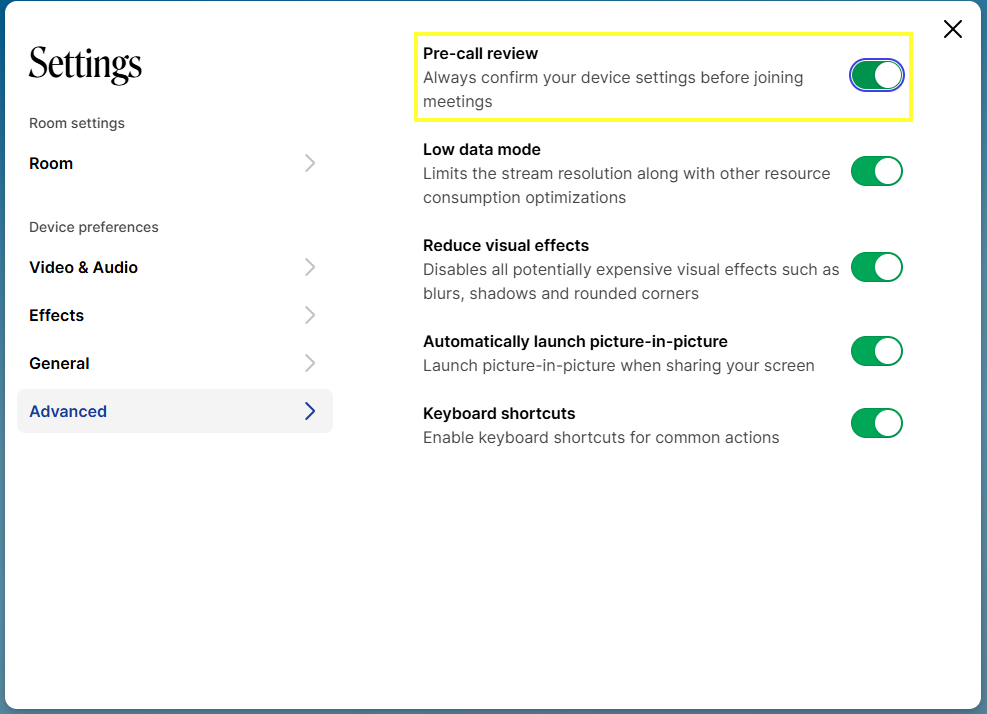Open Video & Audio preferences
Image resolution: width=987 pixels, height=714 pixels.
tap(175, 267)
